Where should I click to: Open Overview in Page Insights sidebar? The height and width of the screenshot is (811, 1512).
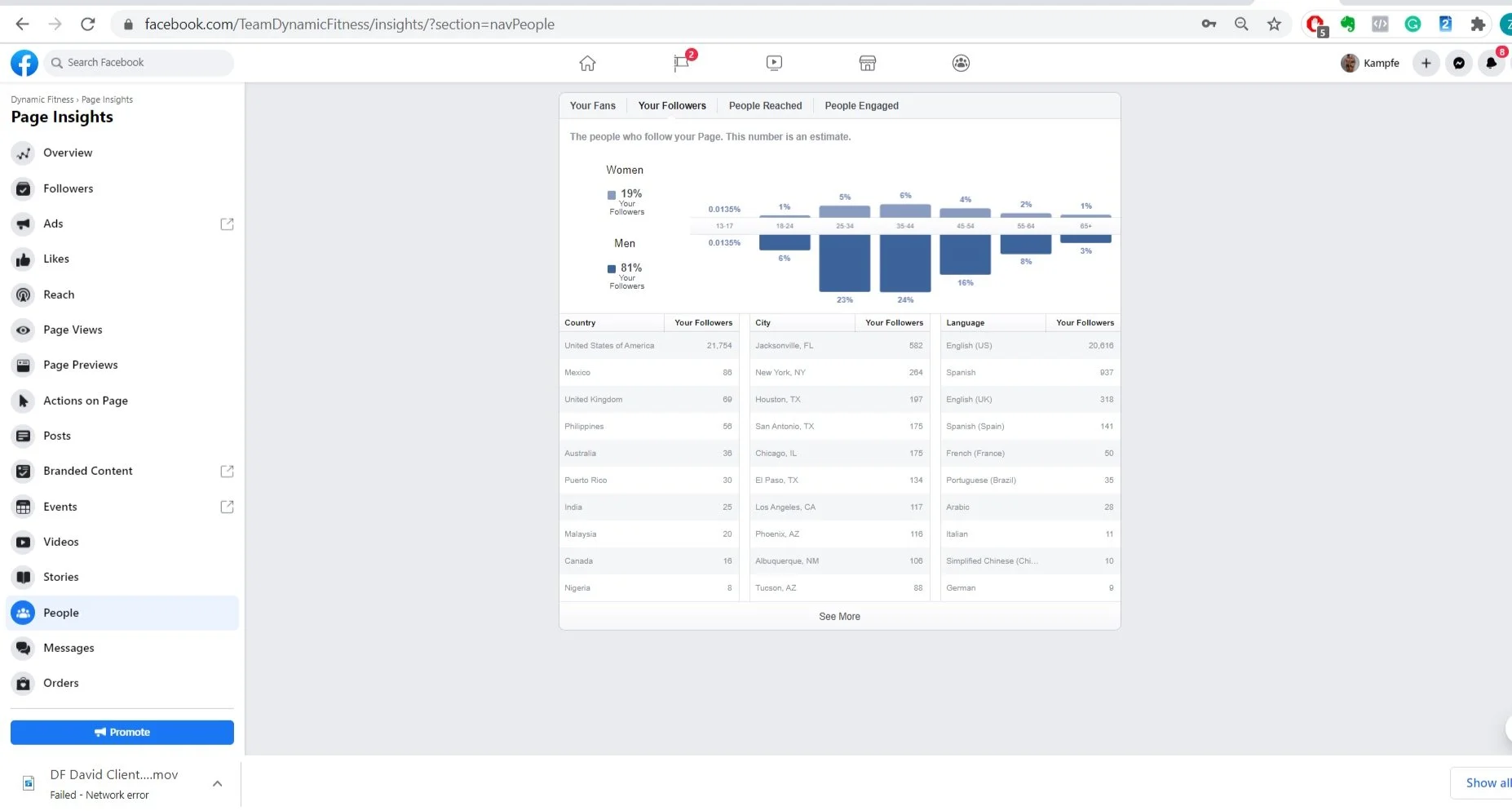click(122, 153)
